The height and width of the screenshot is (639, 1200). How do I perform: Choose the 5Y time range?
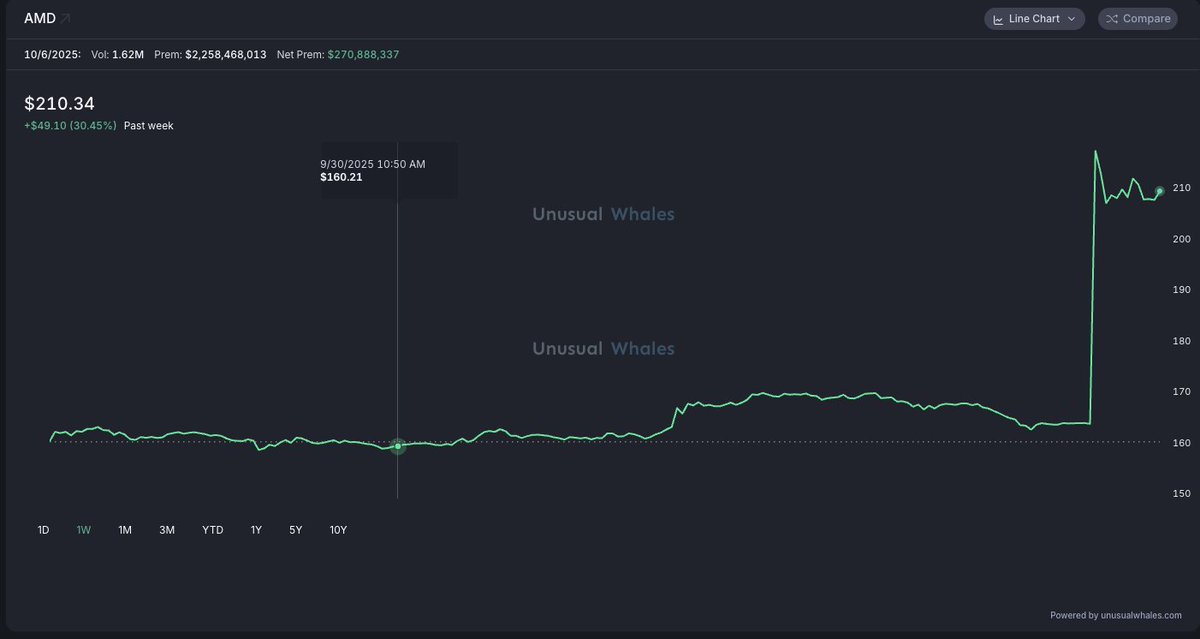(295, 530)
